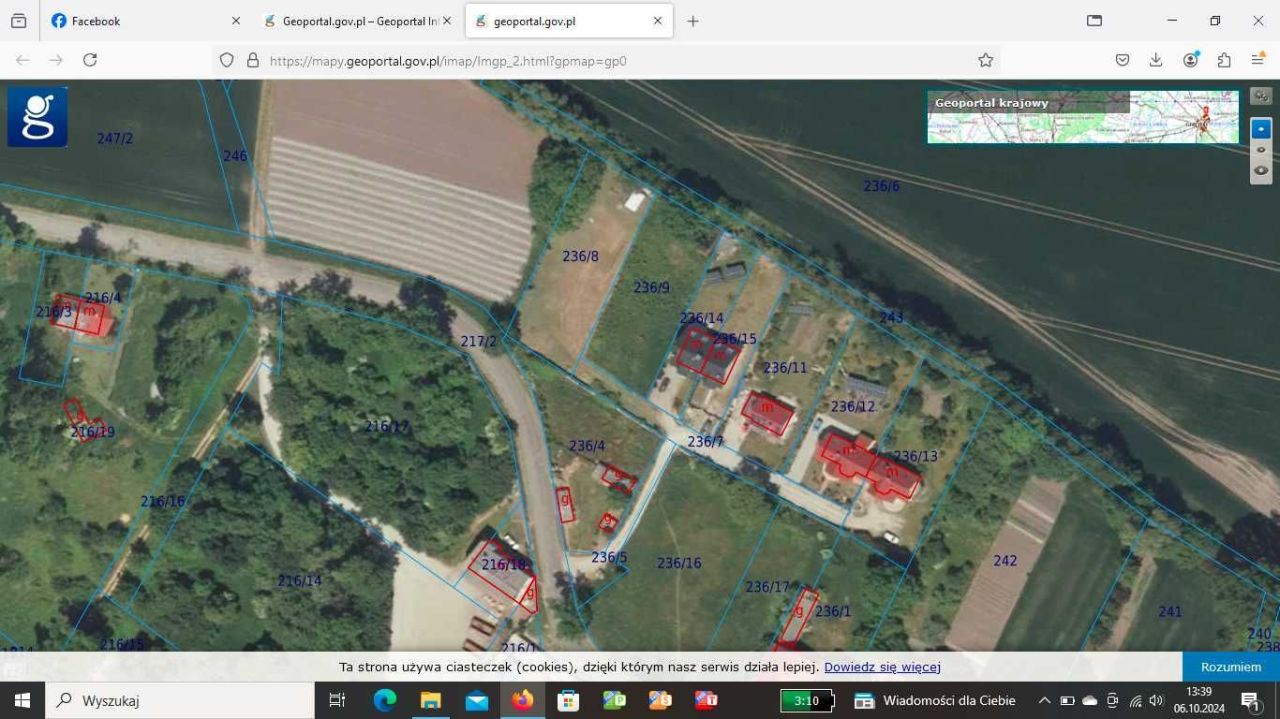
Task: Switch to the Geoportal.gov.pl – Geoportal tab
Action: [x=355, y=20]
